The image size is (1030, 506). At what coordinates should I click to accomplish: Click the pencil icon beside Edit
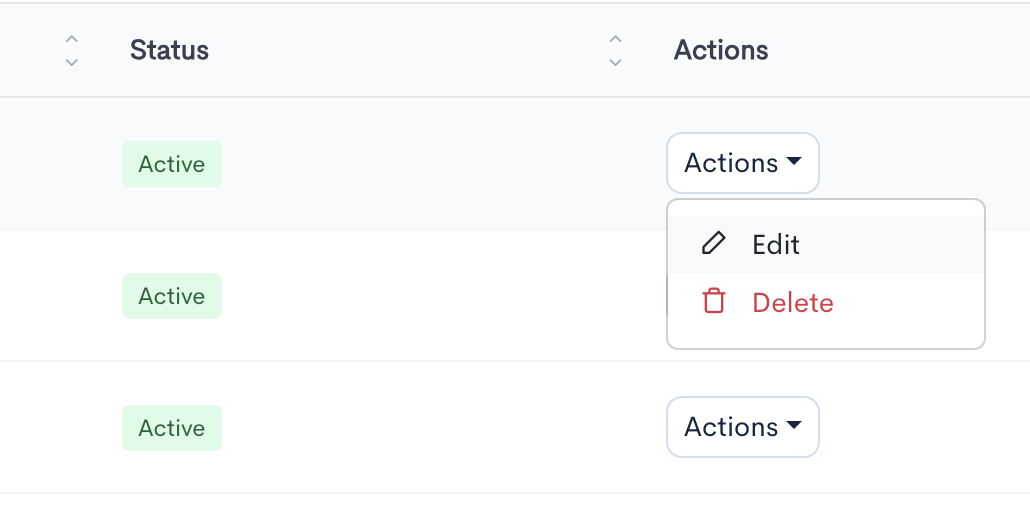pos(713,244)
